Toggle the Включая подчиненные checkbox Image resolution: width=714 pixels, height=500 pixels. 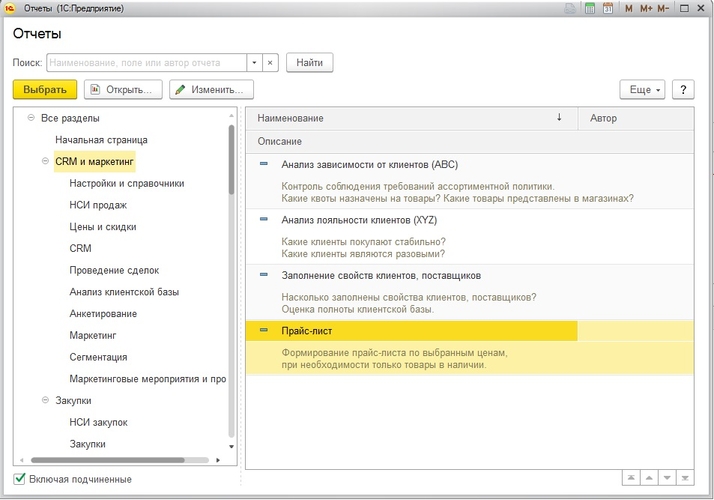tap(19, 479)
